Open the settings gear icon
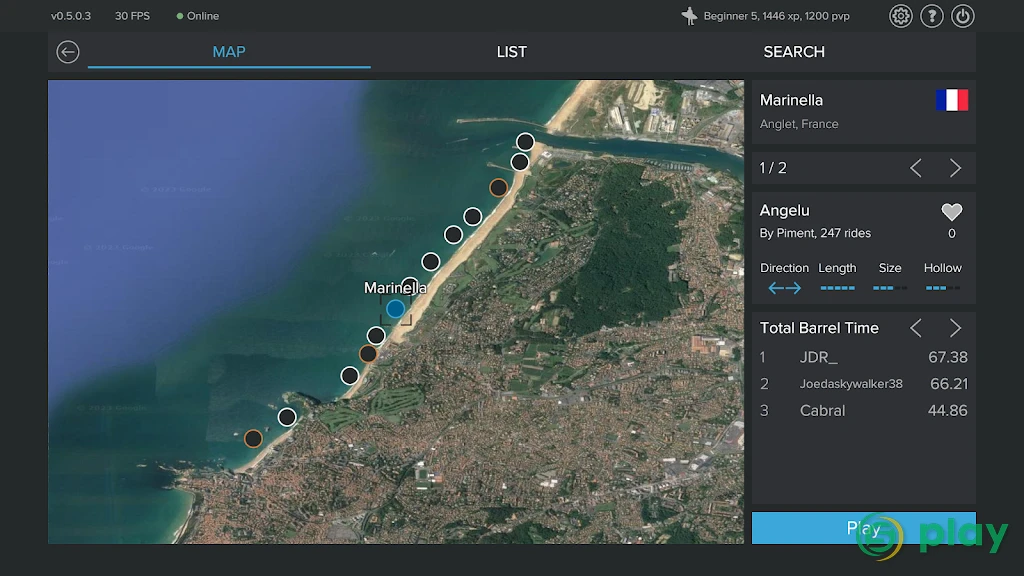 pyautogui.click(x=901, y=16)
